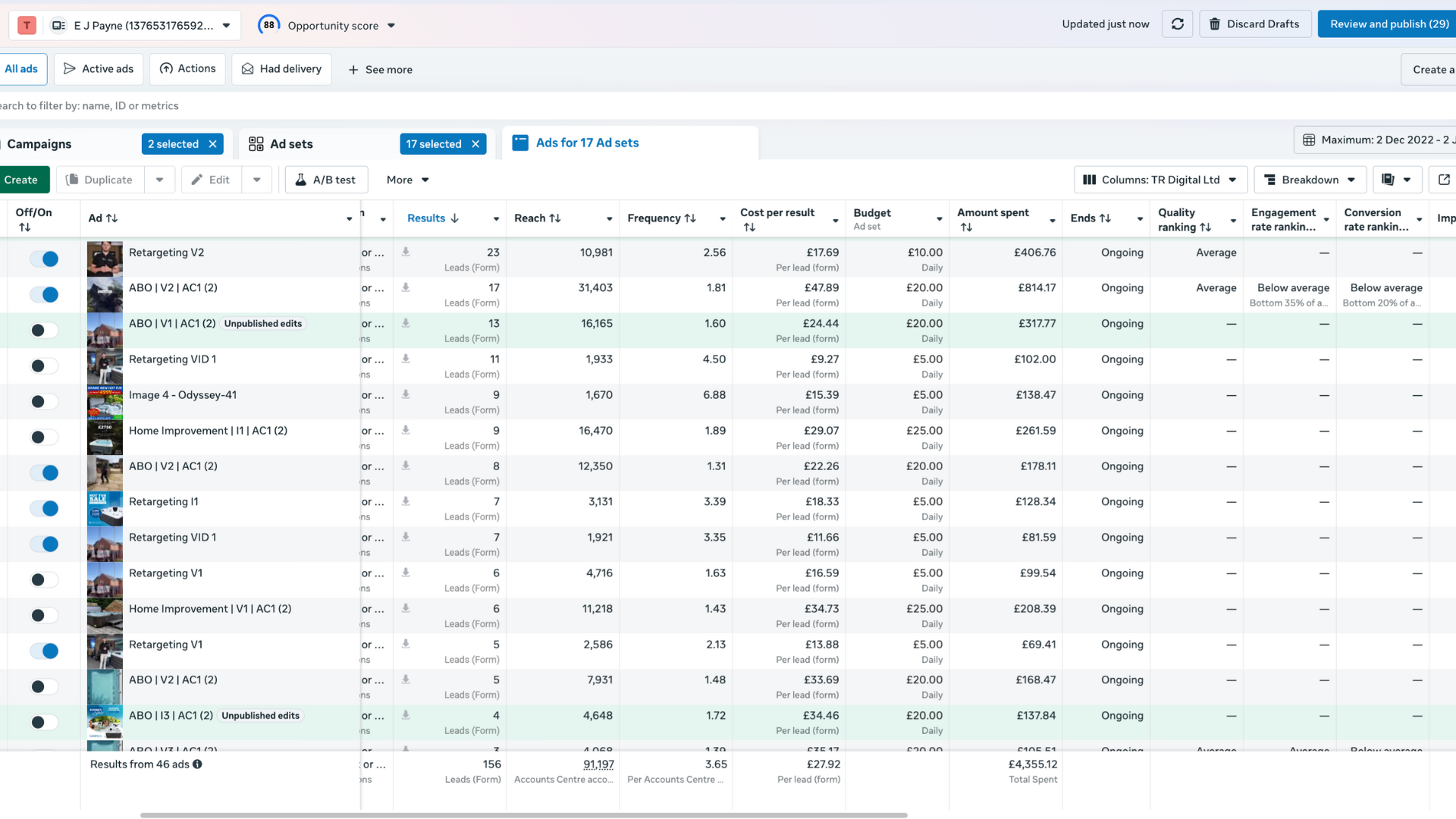
Task: Click the Retargeting V2 ad thumbnail
Action: pos(105,259)
